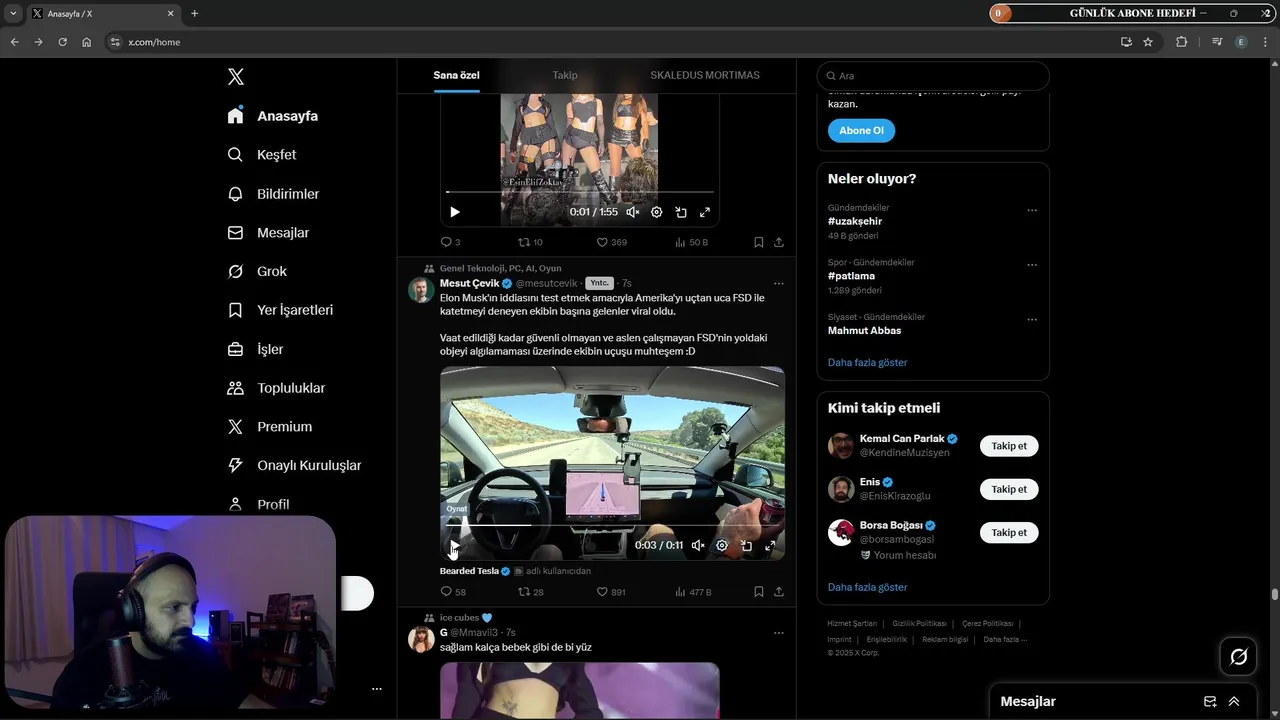
Task: Switch to Sana özel tab
Action: tap(456, 75)
